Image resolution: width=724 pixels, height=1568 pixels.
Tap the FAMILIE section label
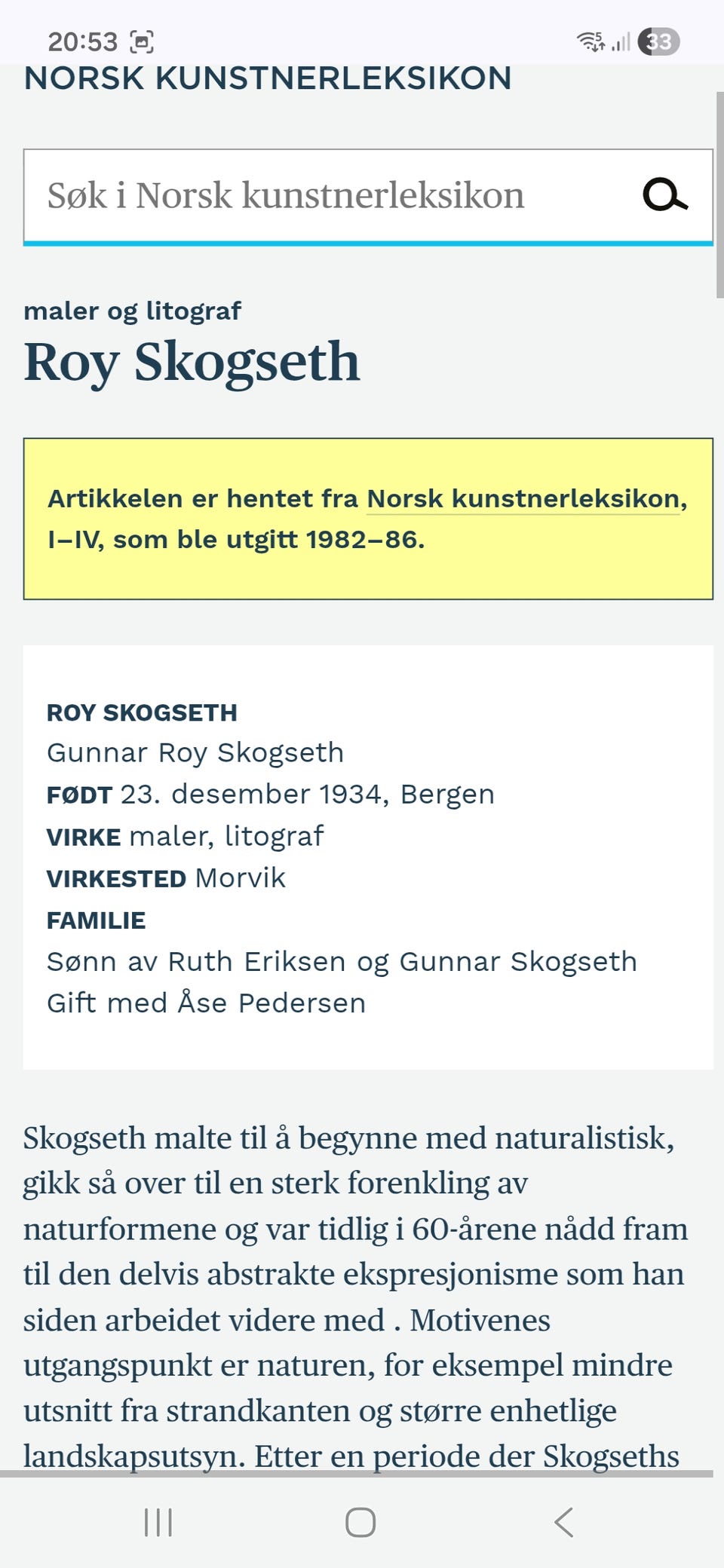tap(96, 920)
